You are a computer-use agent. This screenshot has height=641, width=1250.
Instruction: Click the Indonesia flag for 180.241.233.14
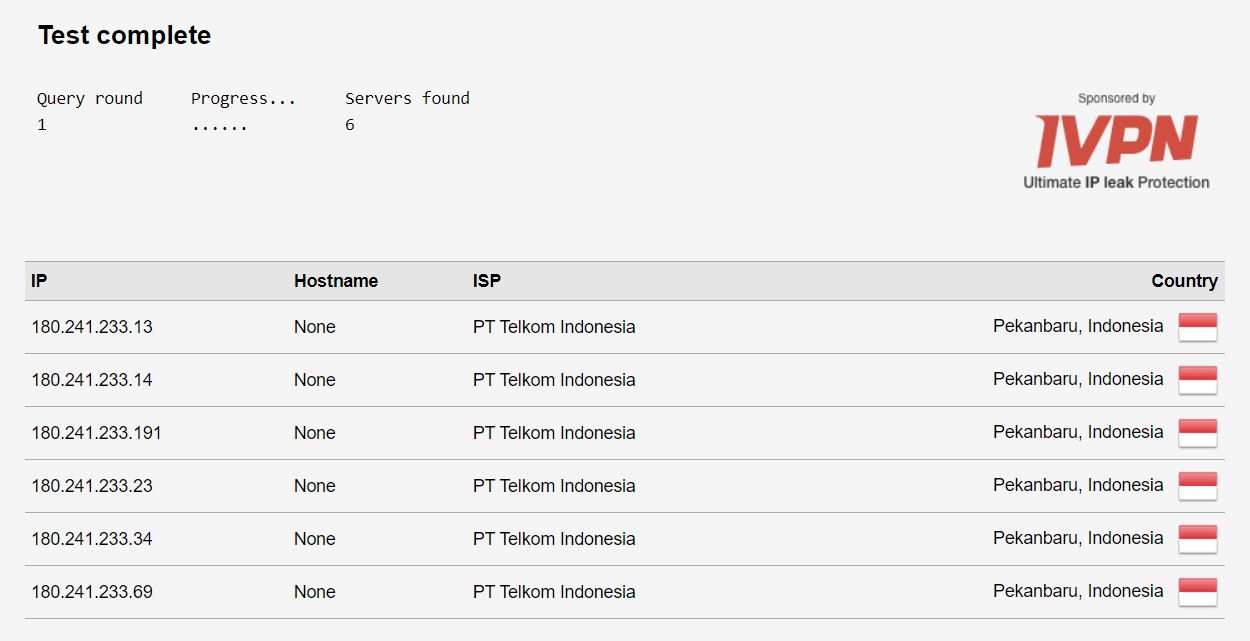(1197, 379)
